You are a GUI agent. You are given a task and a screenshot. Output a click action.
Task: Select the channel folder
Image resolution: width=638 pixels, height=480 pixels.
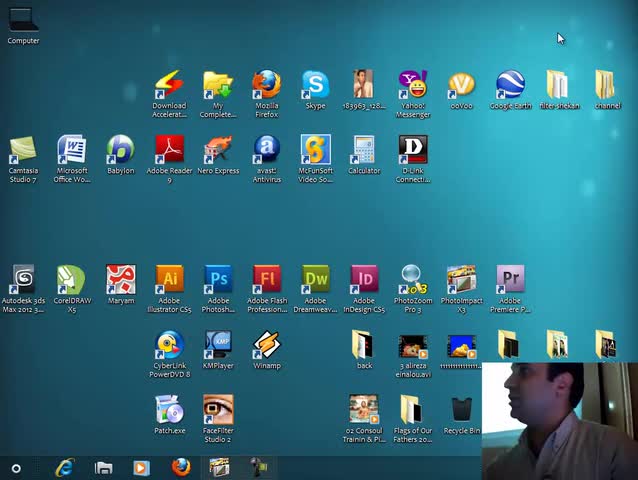(x=607, y=89)
